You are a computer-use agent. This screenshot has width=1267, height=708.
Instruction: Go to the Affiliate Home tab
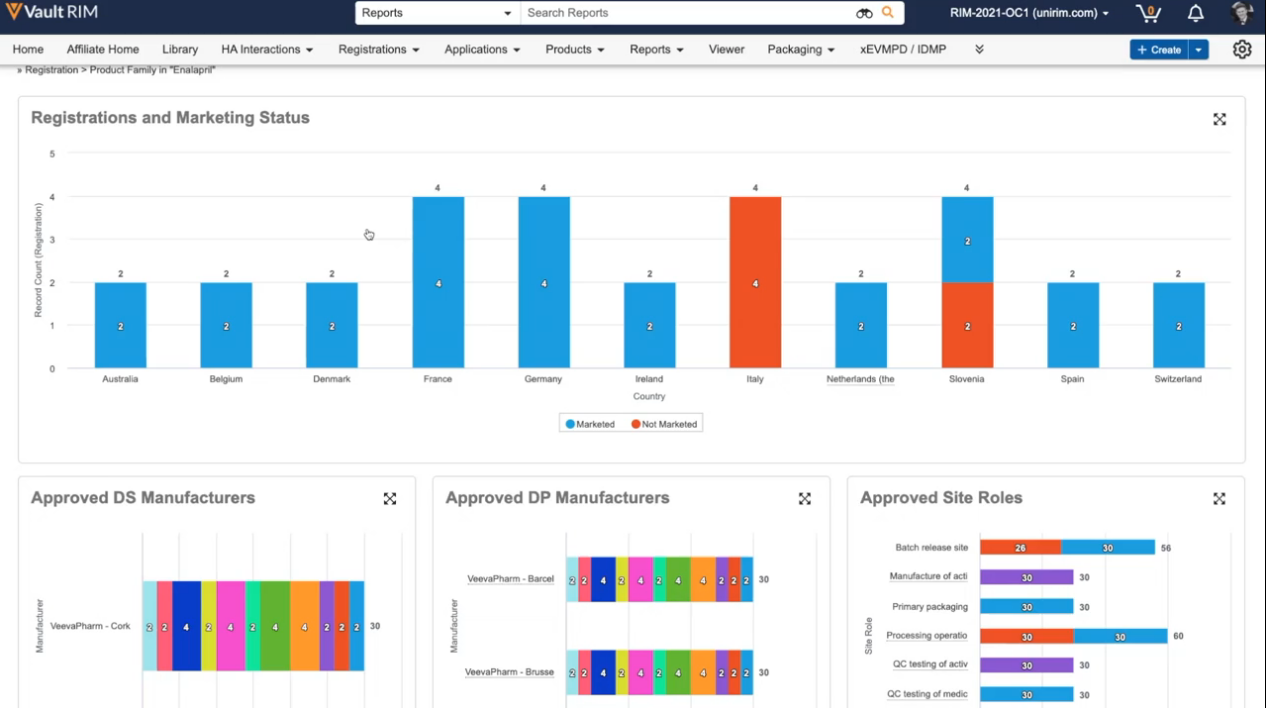[103, 49]
